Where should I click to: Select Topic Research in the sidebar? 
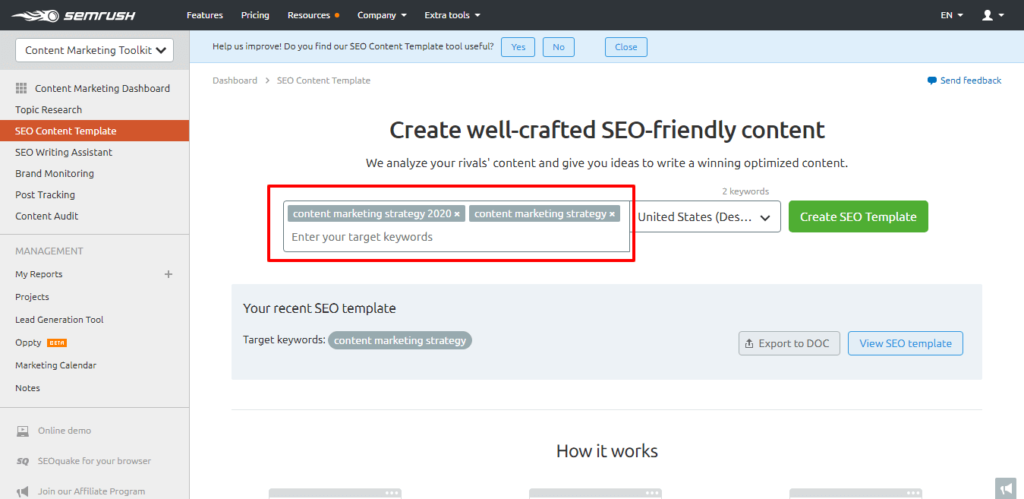point(49,110)
